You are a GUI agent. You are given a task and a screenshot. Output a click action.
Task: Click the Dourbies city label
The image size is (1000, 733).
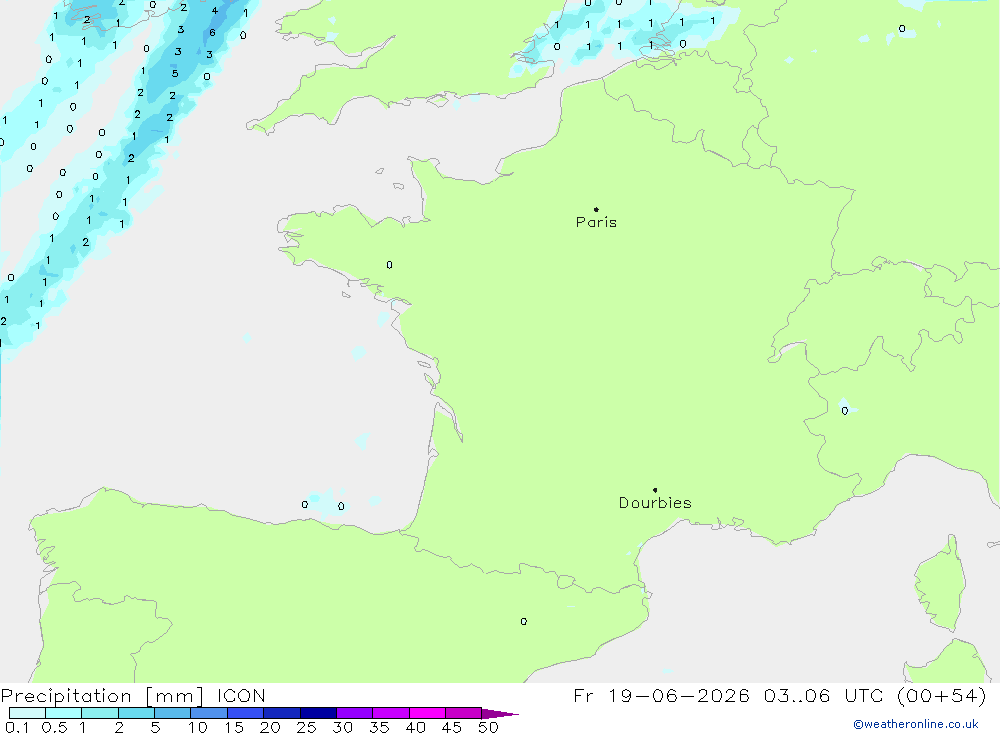click(x=655, y=503)
